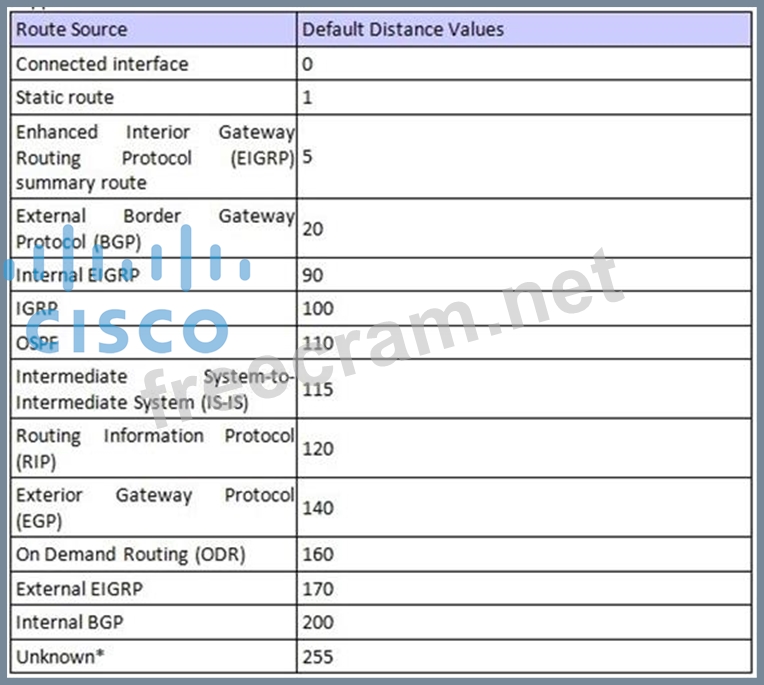Viewport: 764px width, 685px height.
Task: Select the 'External EIGRP' row label
Action: [79, 589]
